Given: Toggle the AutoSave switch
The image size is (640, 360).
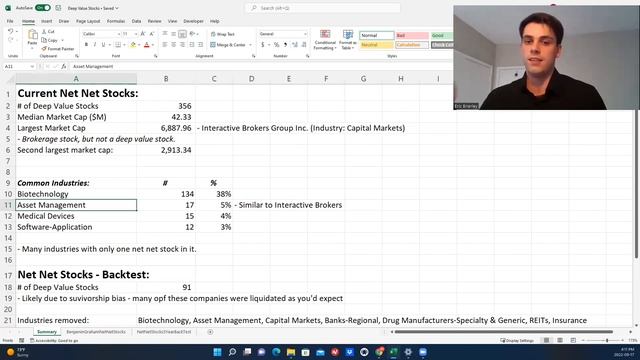Looking at the screenshot, I should coord(42,8).
